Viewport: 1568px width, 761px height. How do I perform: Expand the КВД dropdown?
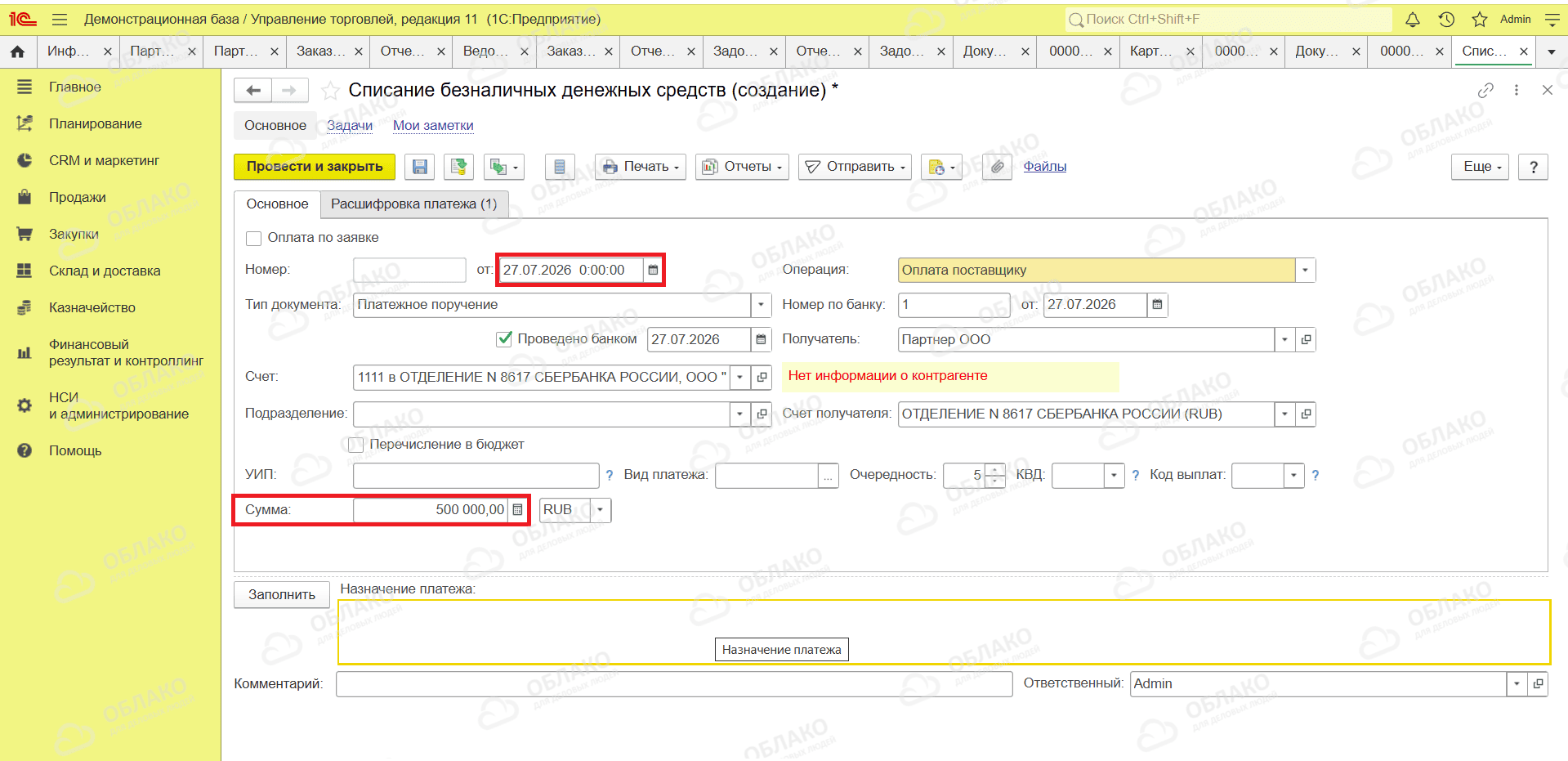1114,475
